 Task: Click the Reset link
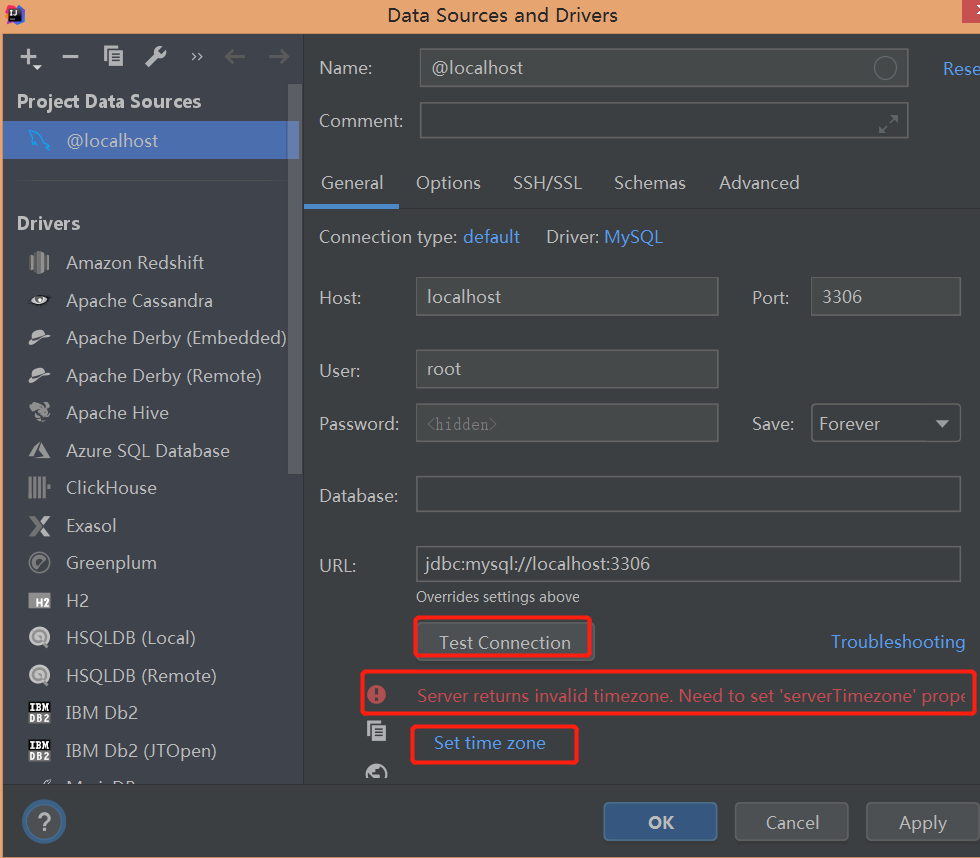tap(961, 69)
